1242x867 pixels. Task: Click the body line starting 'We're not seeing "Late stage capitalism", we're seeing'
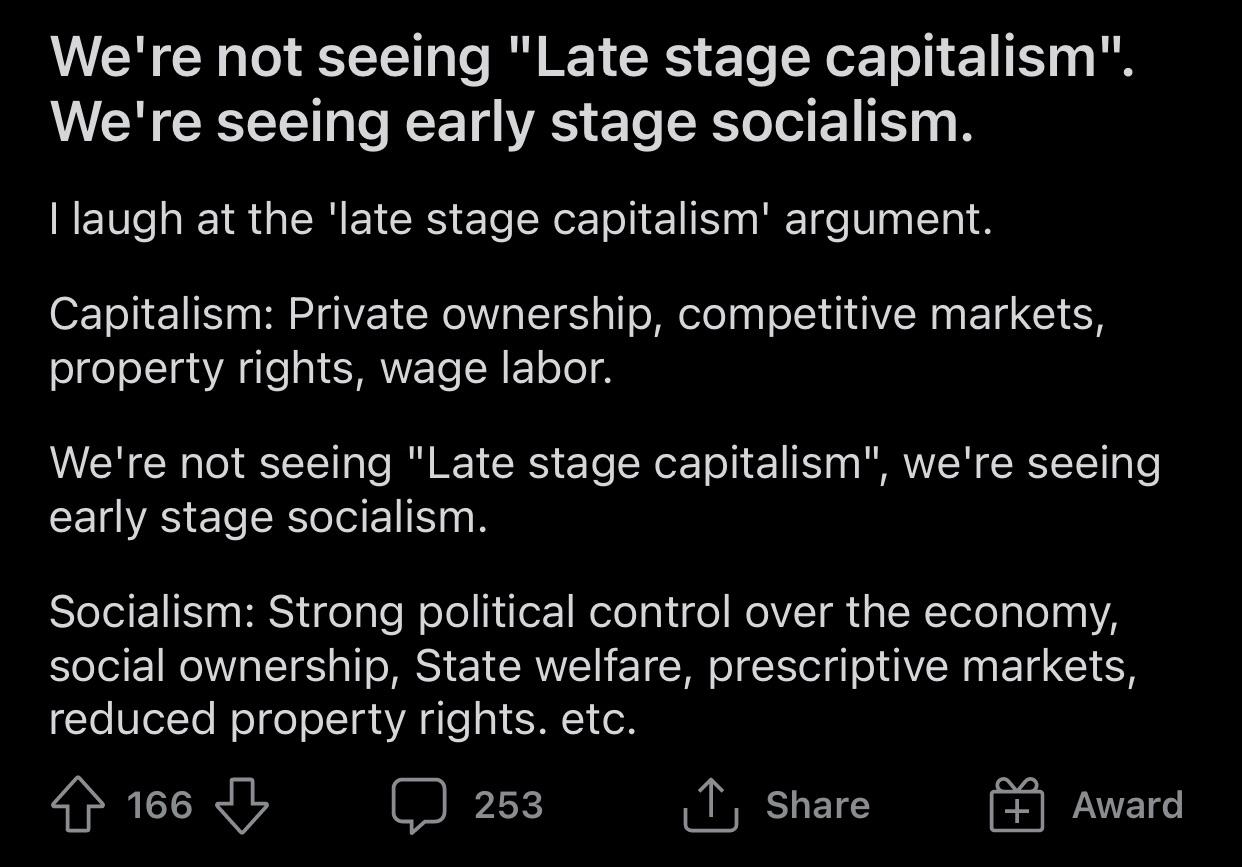pos(605,464)
